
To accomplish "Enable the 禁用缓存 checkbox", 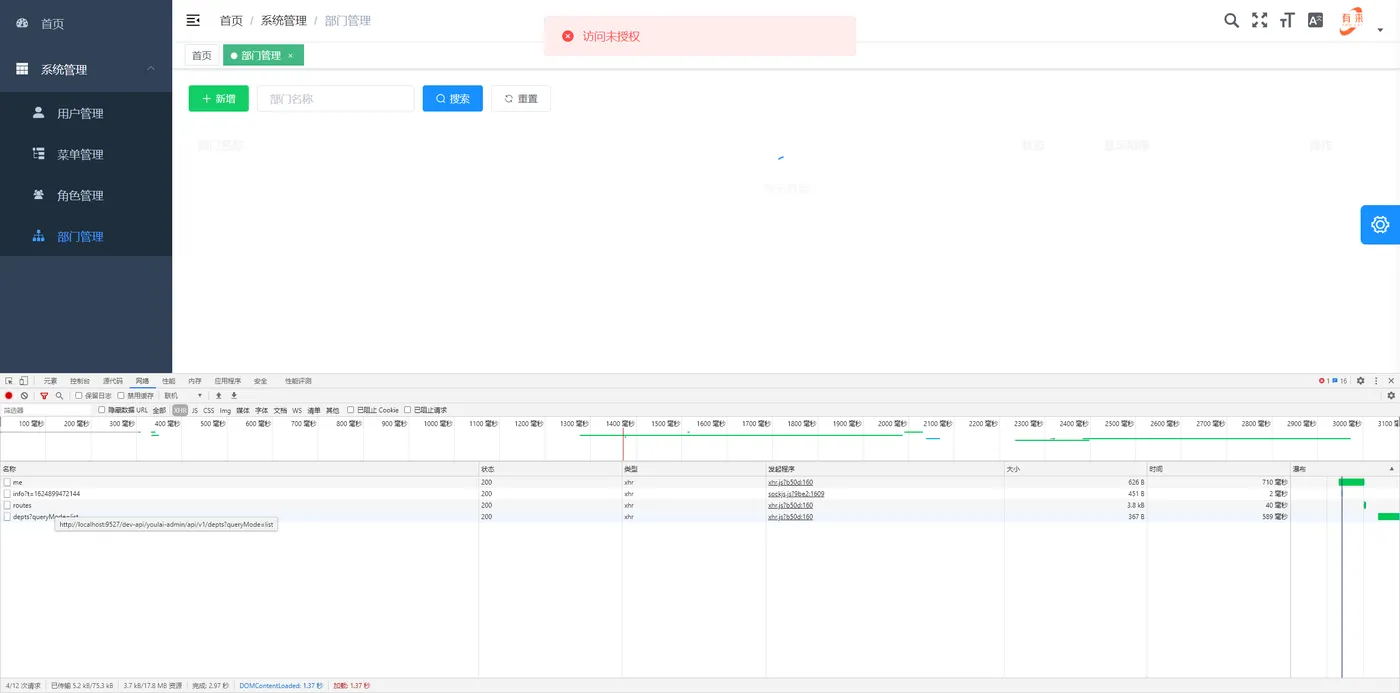I will coord(121,396).
